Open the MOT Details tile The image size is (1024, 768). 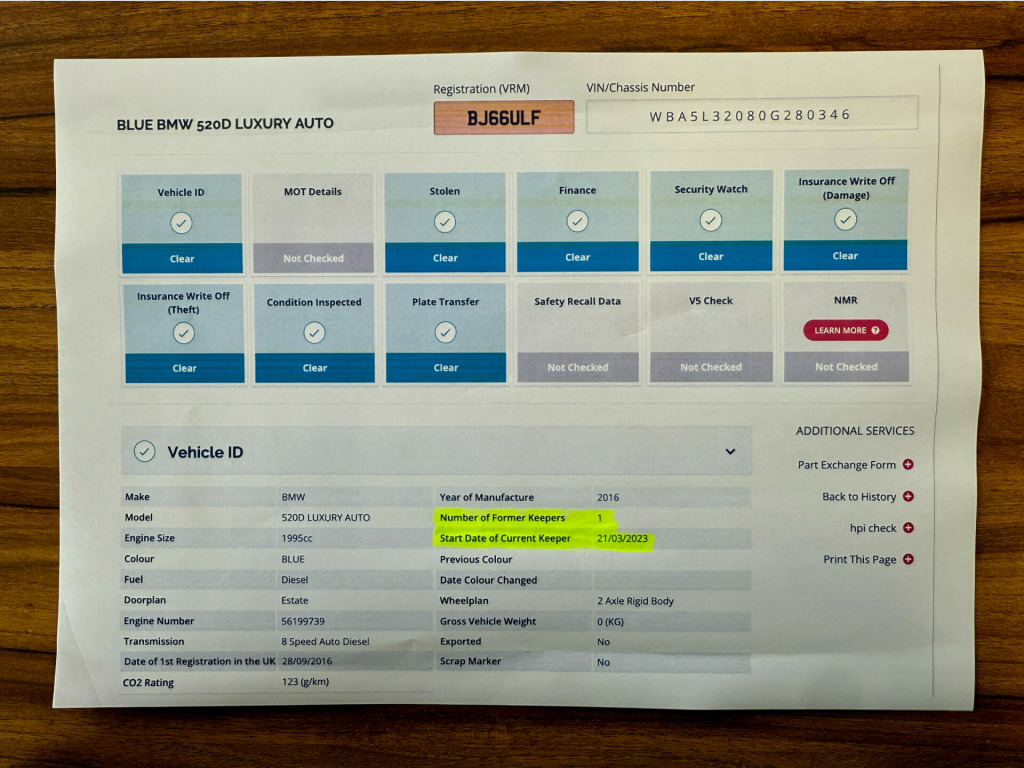pyautogui.click(x=313, y=222)
